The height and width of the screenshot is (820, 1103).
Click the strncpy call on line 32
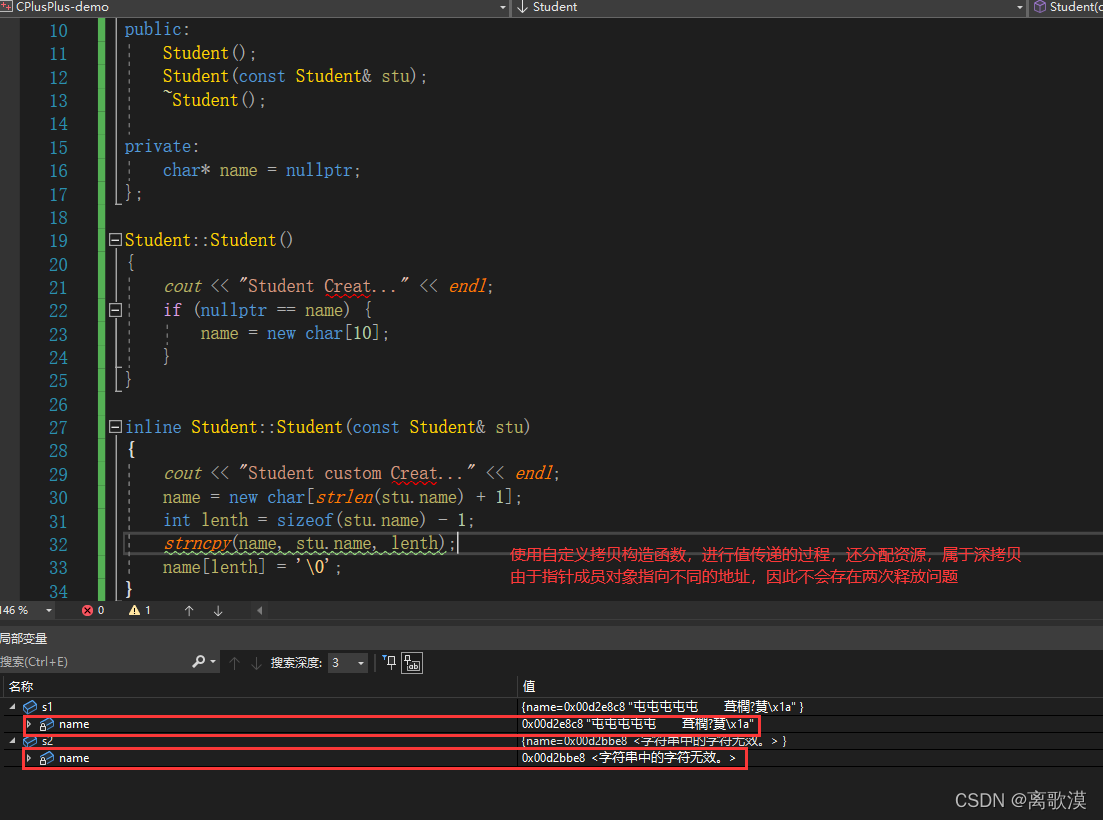198,543
